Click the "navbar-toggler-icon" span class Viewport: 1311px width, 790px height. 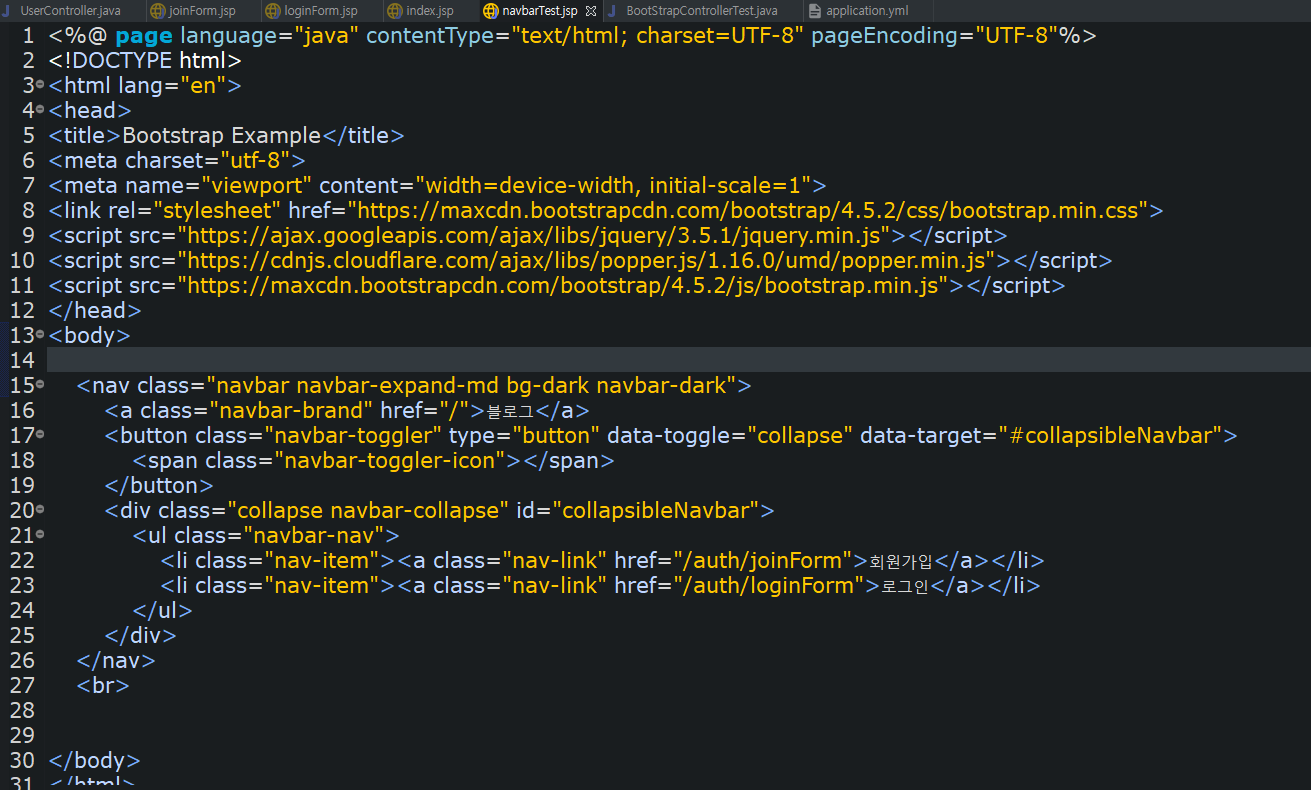click(390, 460)
